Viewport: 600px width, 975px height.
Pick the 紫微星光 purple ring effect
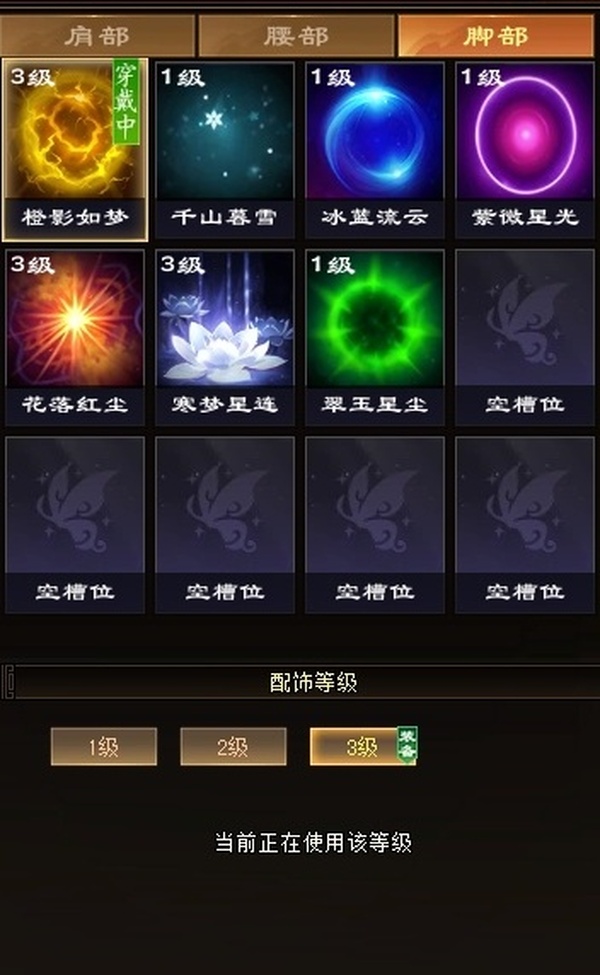coord(525,149)
